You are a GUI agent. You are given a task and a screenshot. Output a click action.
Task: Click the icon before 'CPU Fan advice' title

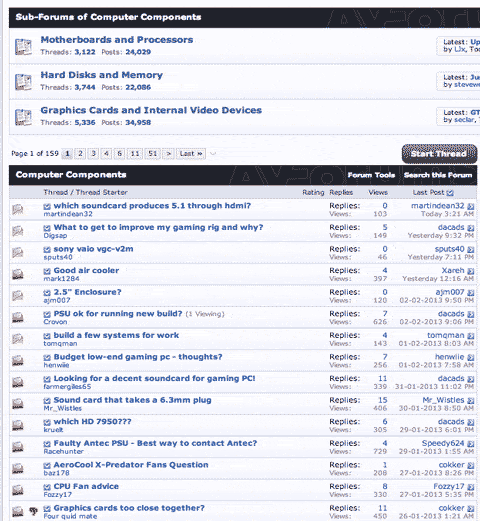tap(47, 487)
